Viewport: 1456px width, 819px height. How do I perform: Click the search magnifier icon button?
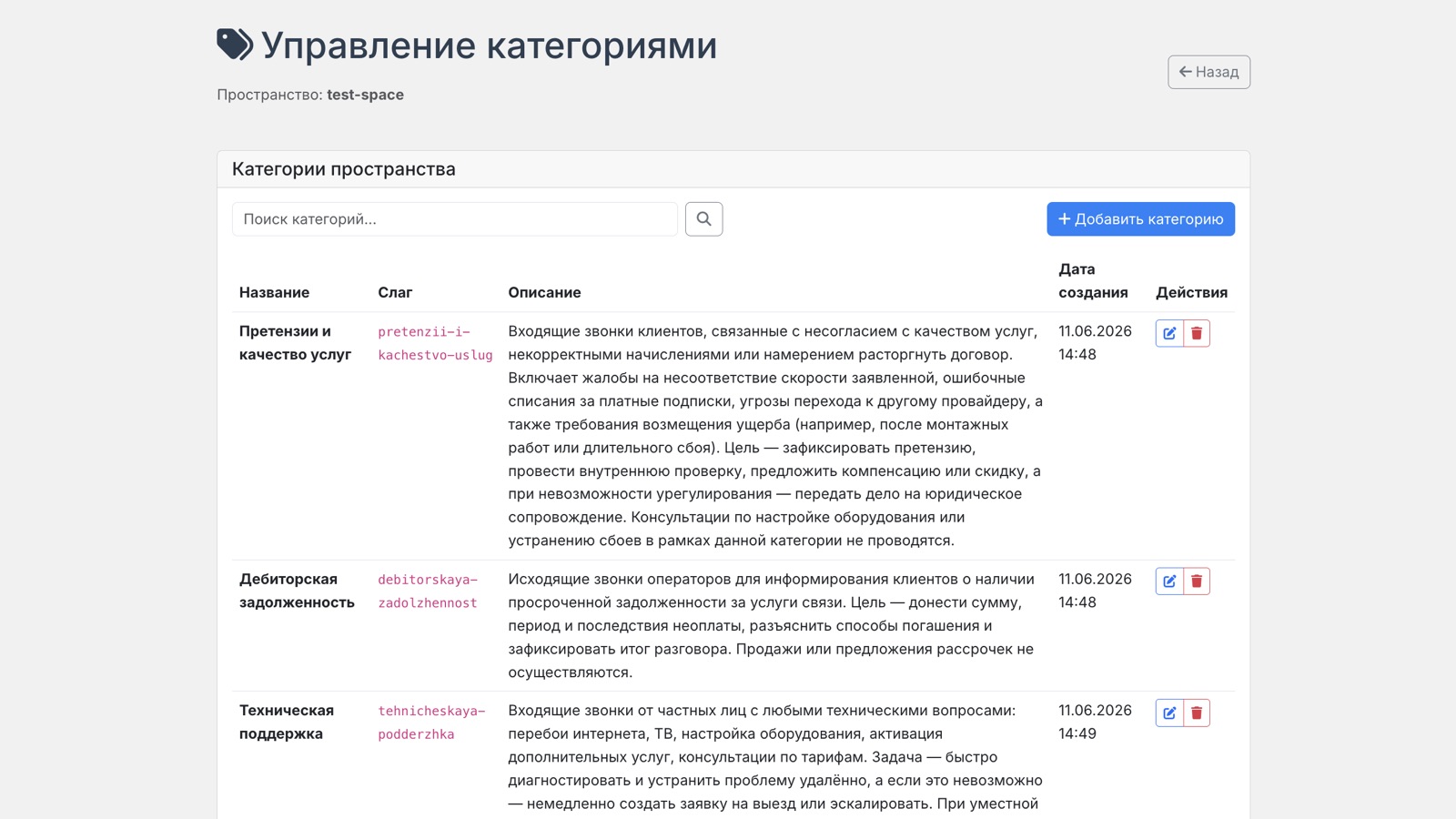pos(703,219)
